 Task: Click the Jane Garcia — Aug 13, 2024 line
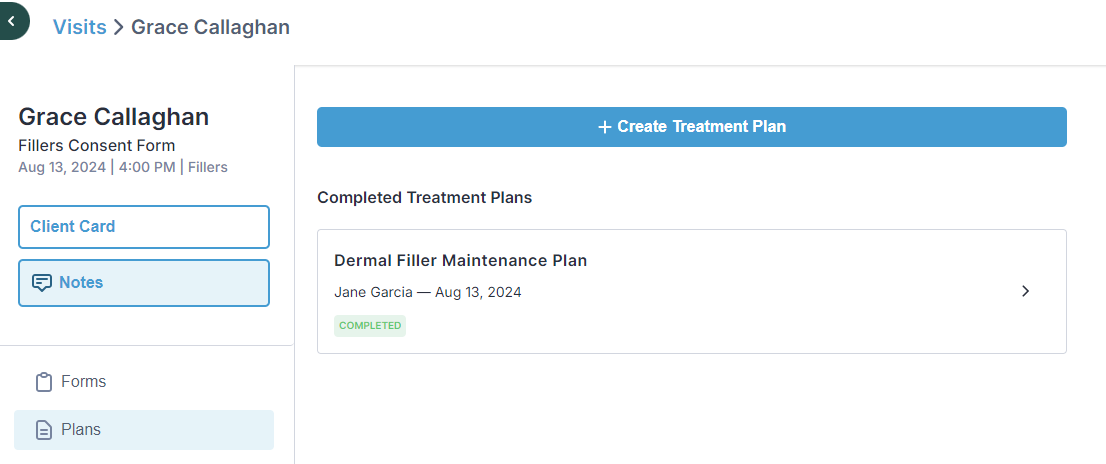tap(428, 292)
